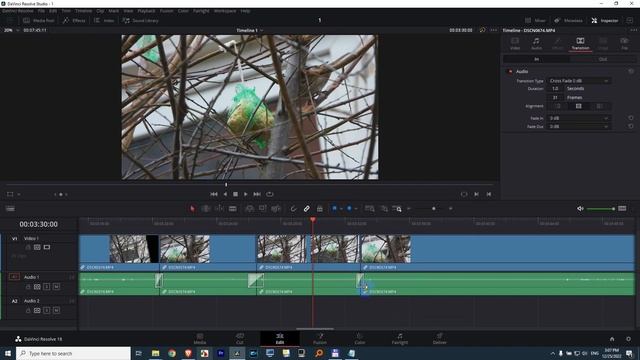This screenshot has height=360, width=640.
Task: Adjust the green volume slider
Action: 601,209
